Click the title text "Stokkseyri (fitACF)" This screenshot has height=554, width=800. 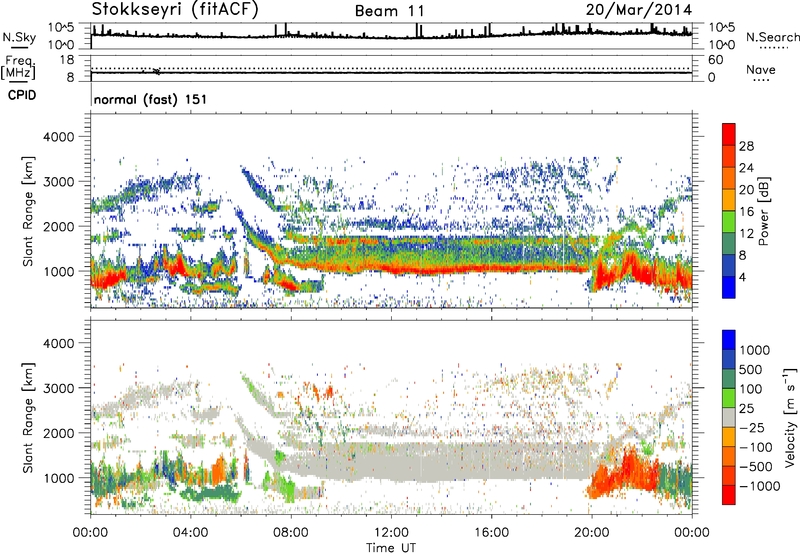click(176, 9)
